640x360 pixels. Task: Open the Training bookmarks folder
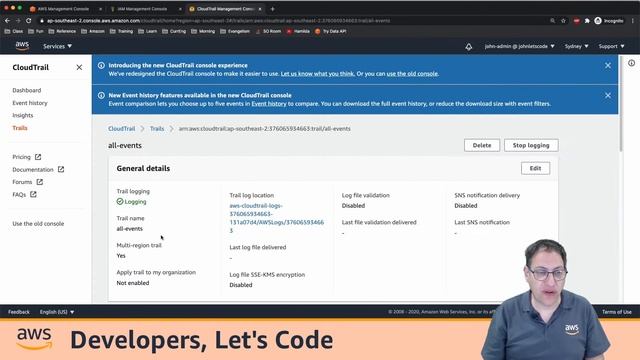(x=121, y=31)
